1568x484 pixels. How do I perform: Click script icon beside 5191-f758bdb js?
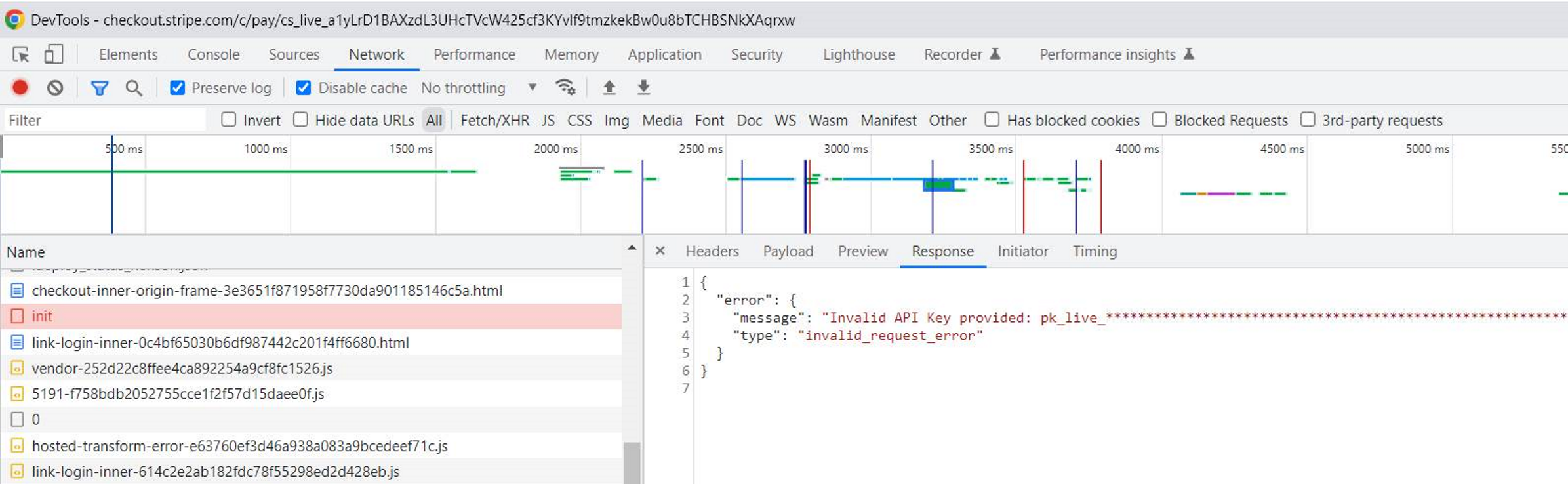(x=17, y=394)
